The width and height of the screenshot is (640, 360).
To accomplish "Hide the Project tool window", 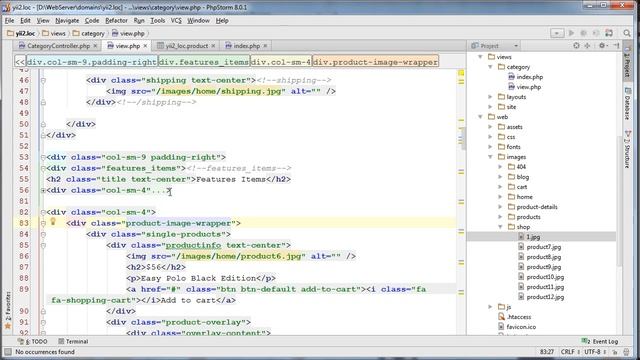I will tap(616, 46).
